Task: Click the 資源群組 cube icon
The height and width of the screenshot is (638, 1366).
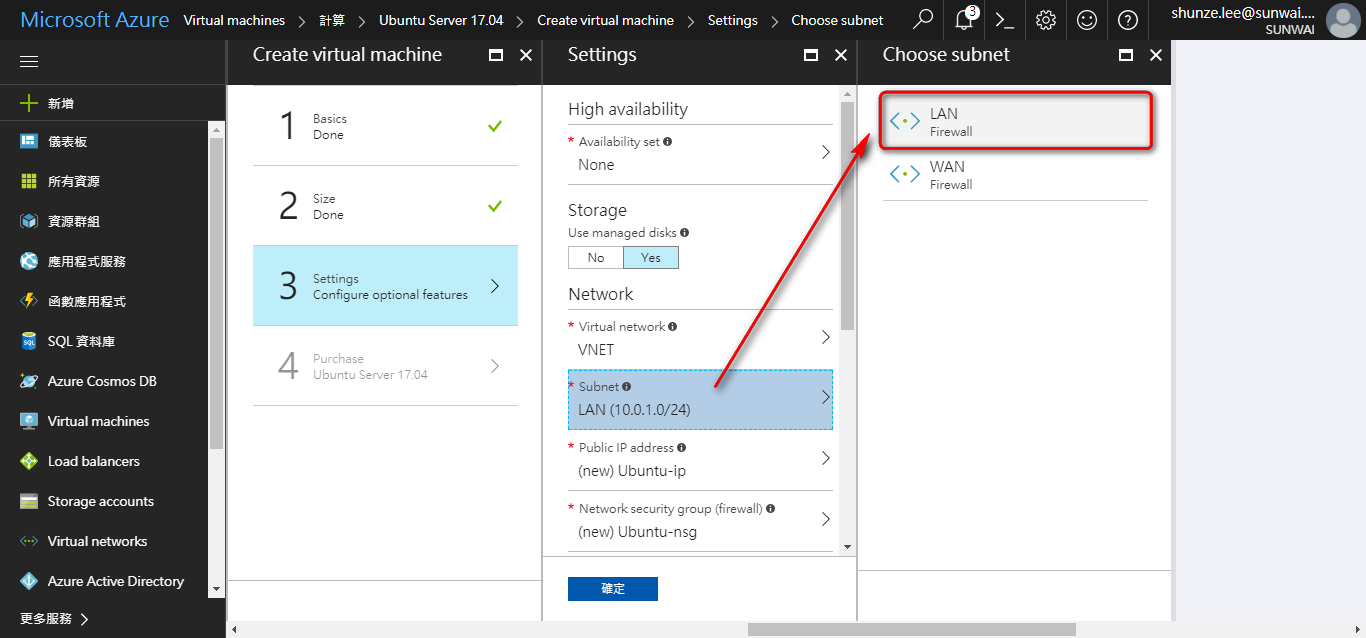Action: point(29,221)
